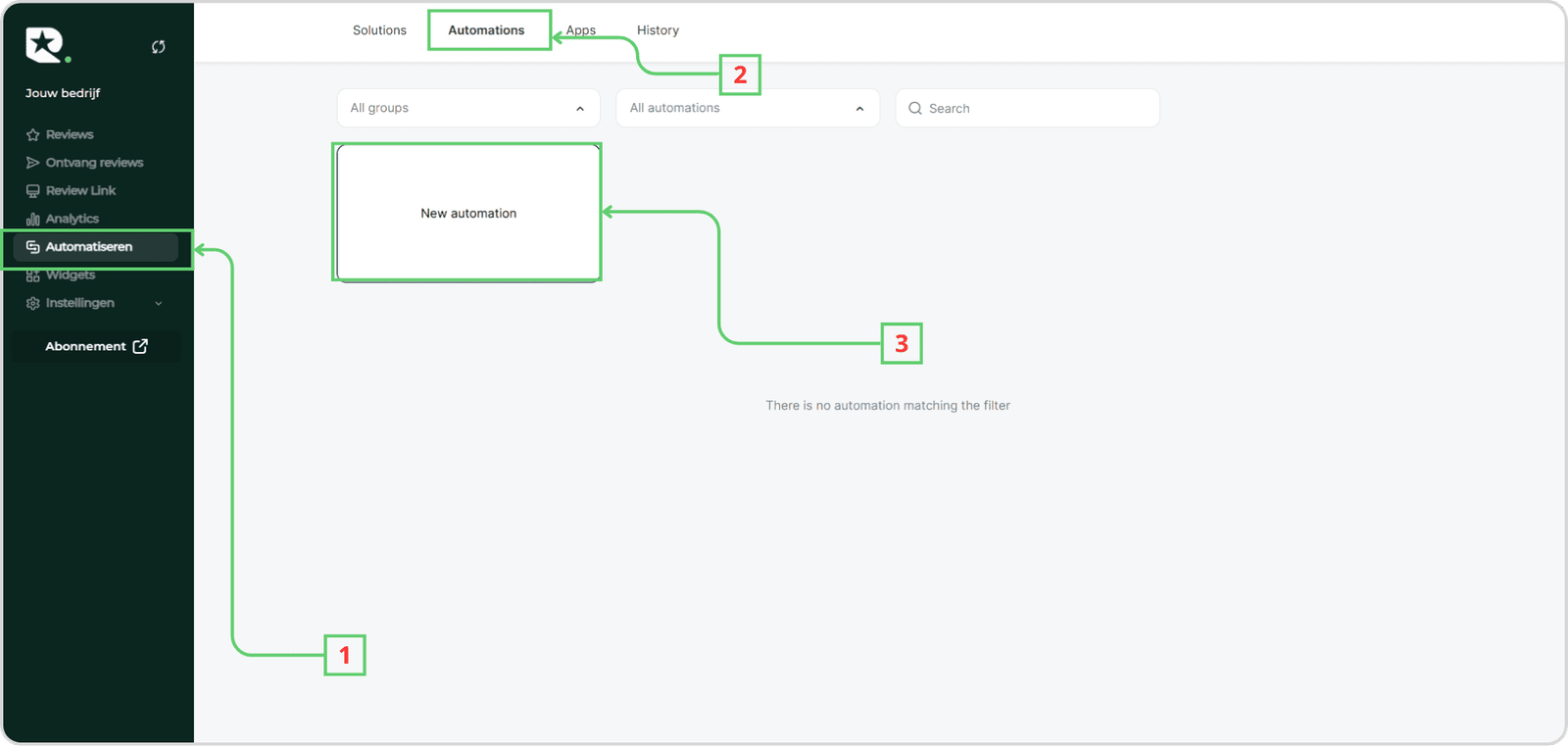Image resolution: width=1568 pixels, height=746 pixels.
Task: Open the All automations filter dropdown
Action: click(x=747, y=108)
